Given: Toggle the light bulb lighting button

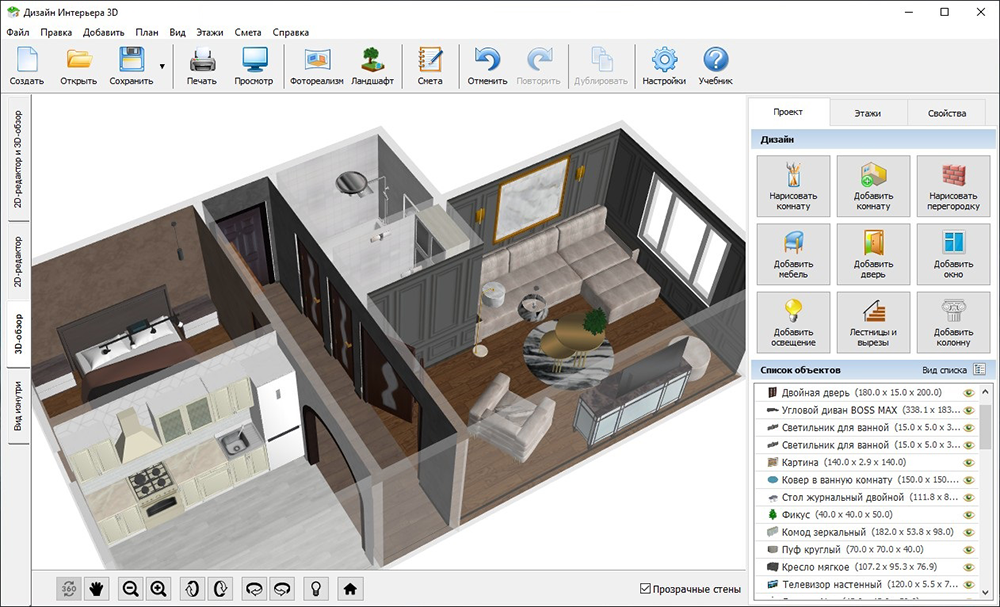Looking at the screenshot, I should pyautogui.click(x=315, y=588).
